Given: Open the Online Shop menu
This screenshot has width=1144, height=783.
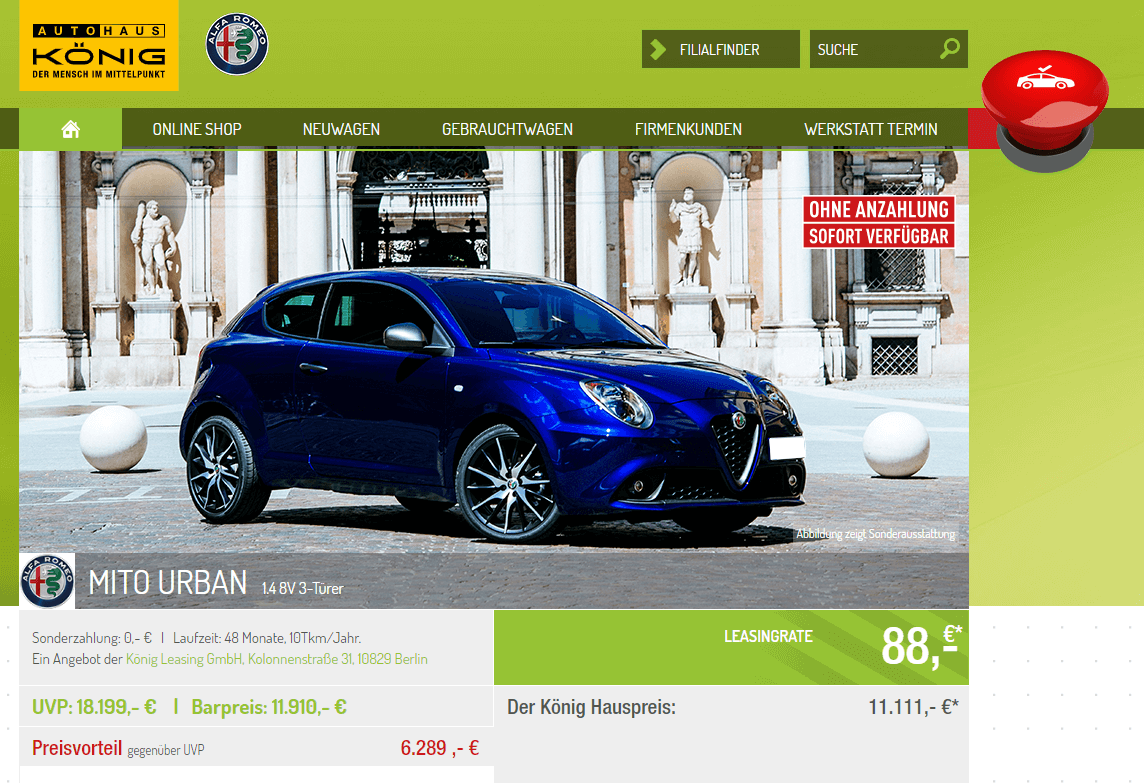Looking at the screenshot, I should (197, 129).
